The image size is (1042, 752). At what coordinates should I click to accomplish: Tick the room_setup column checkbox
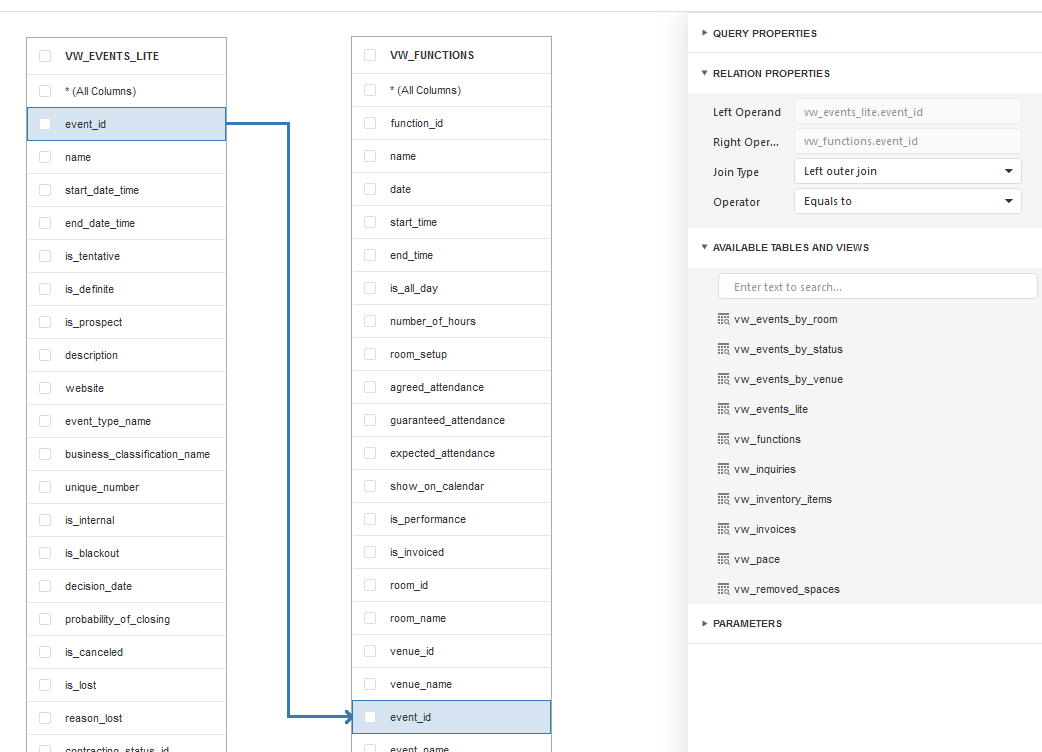(x=370, y=354)
